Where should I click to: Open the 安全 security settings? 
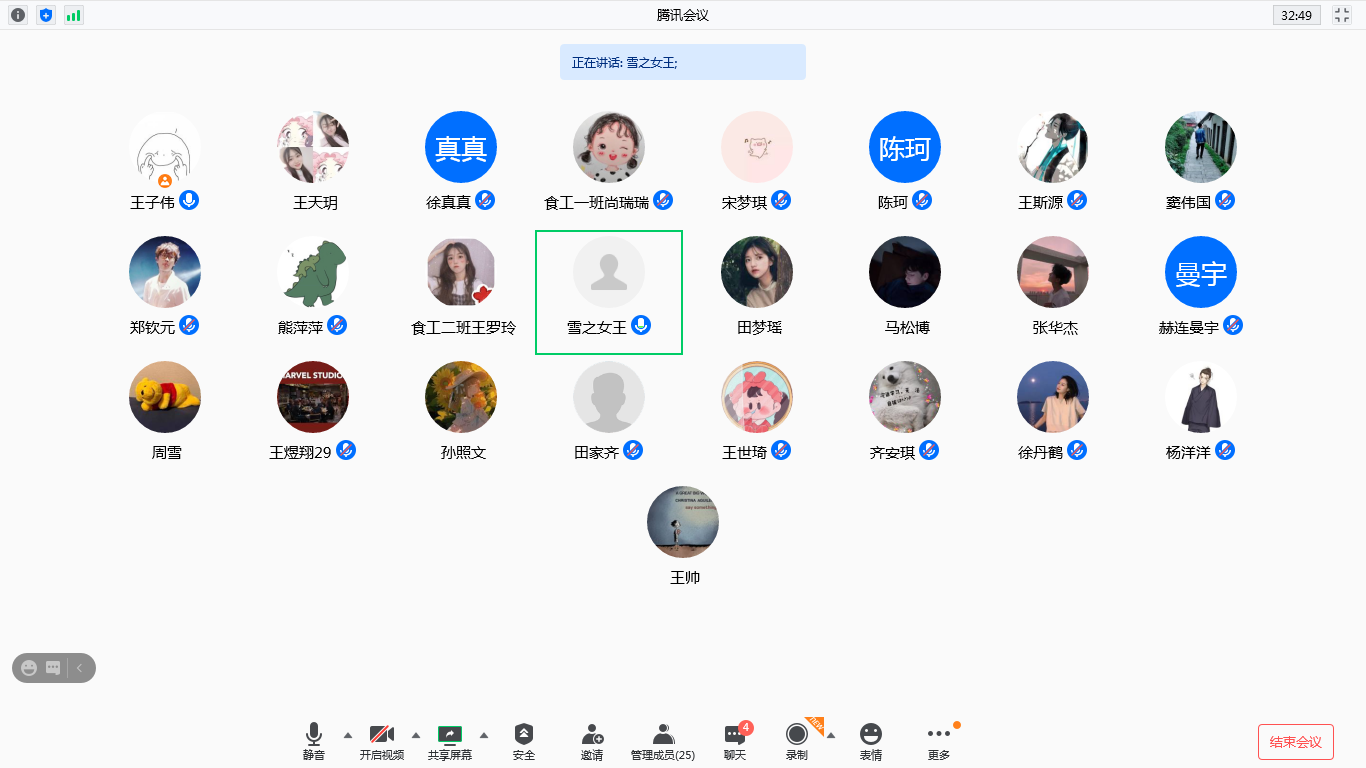(x=524, y=741)
